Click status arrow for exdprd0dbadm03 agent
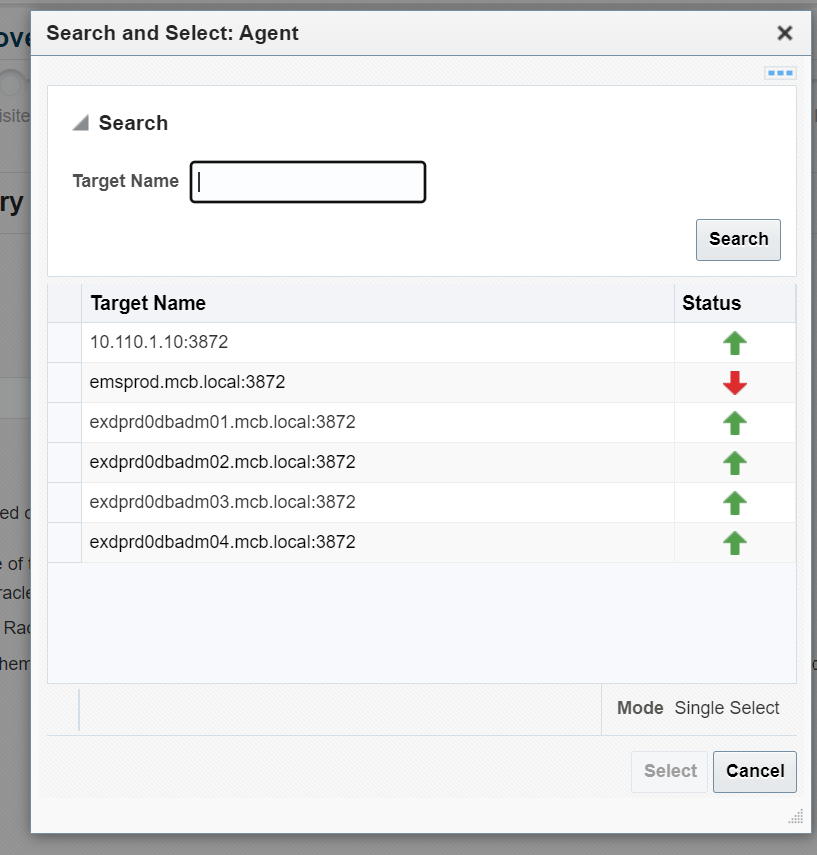 [x=735, y=503]
